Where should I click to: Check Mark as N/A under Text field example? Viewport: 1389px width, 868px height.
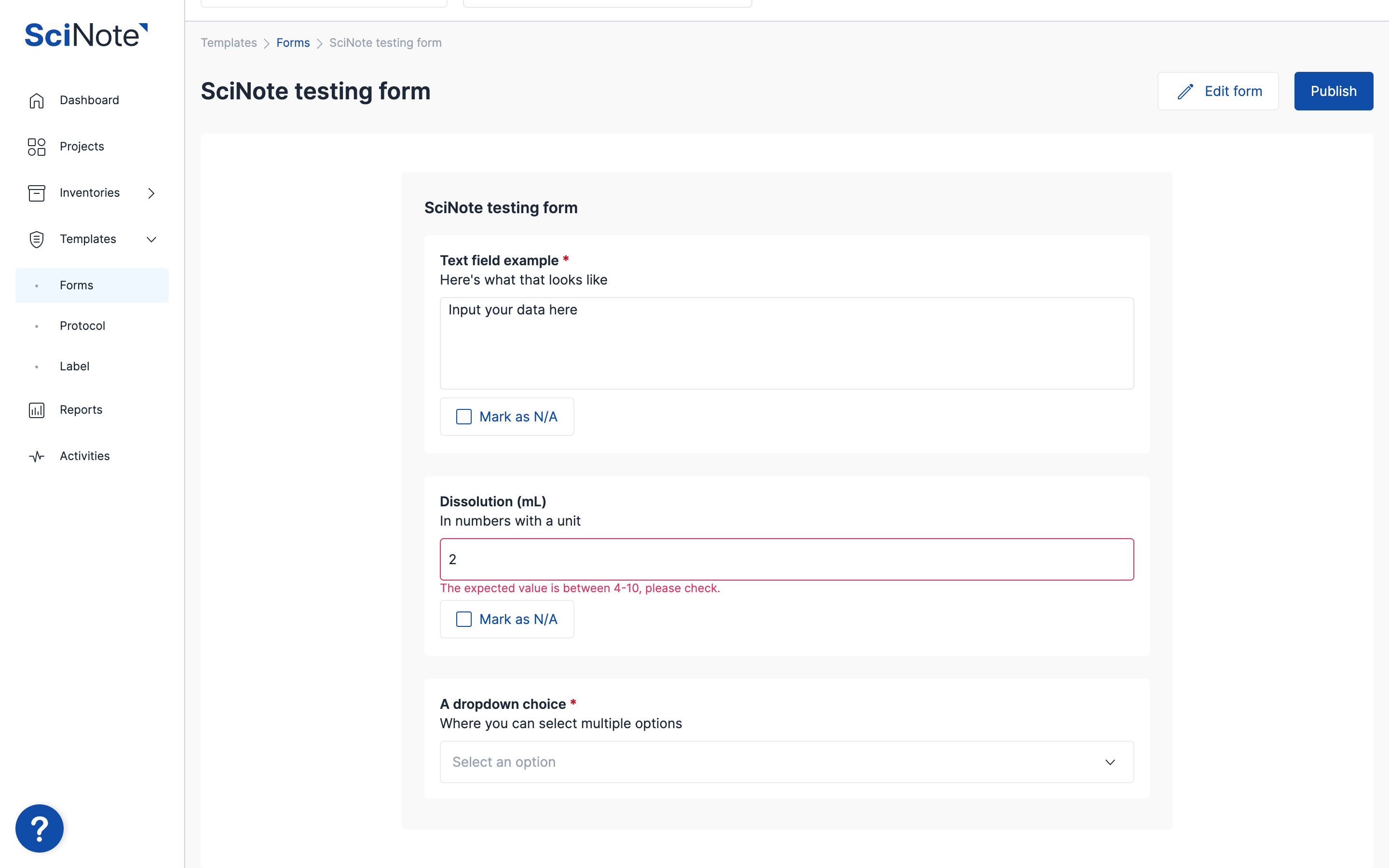464,417
